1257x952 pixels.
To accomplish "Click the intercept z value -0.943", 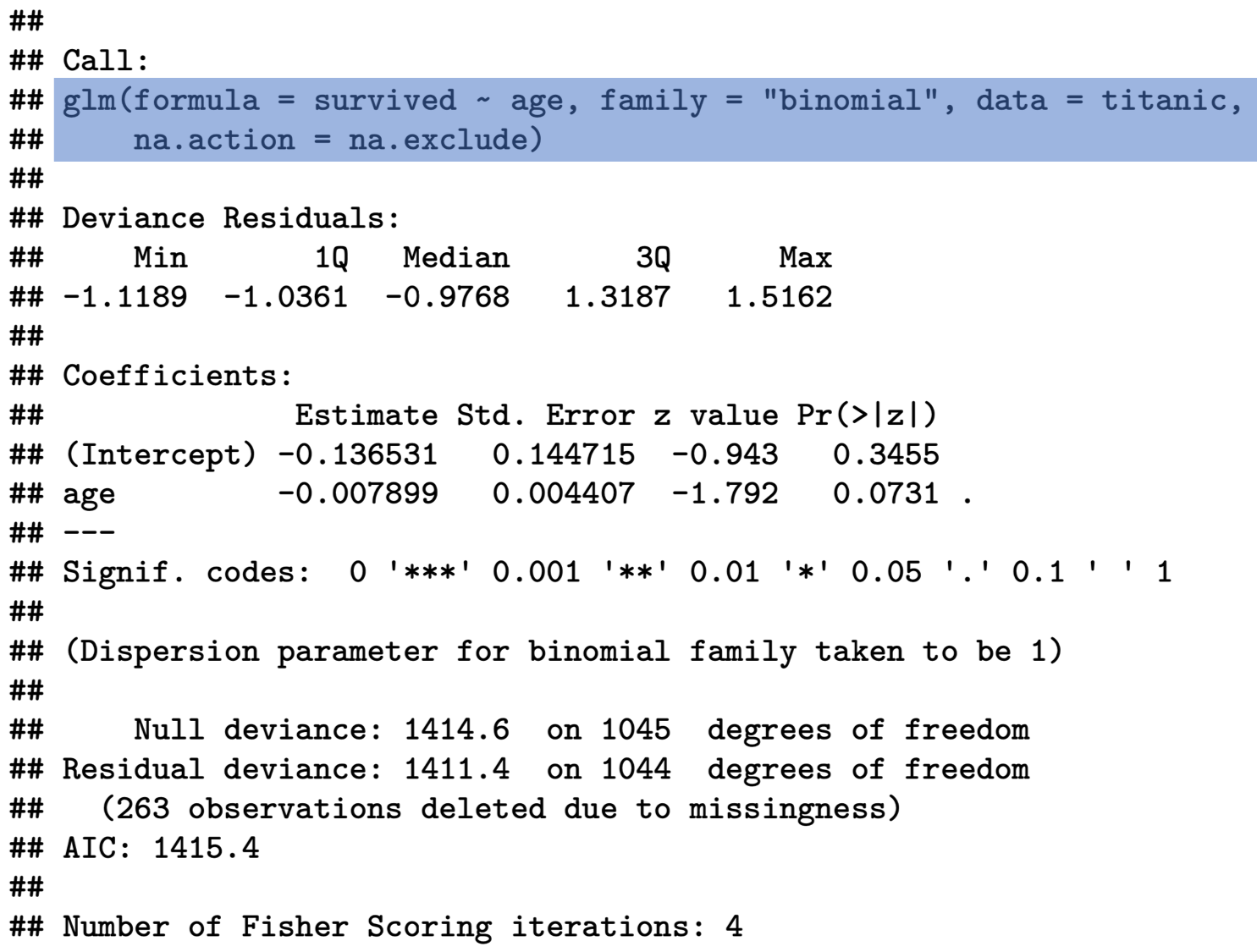I will 725,454.
